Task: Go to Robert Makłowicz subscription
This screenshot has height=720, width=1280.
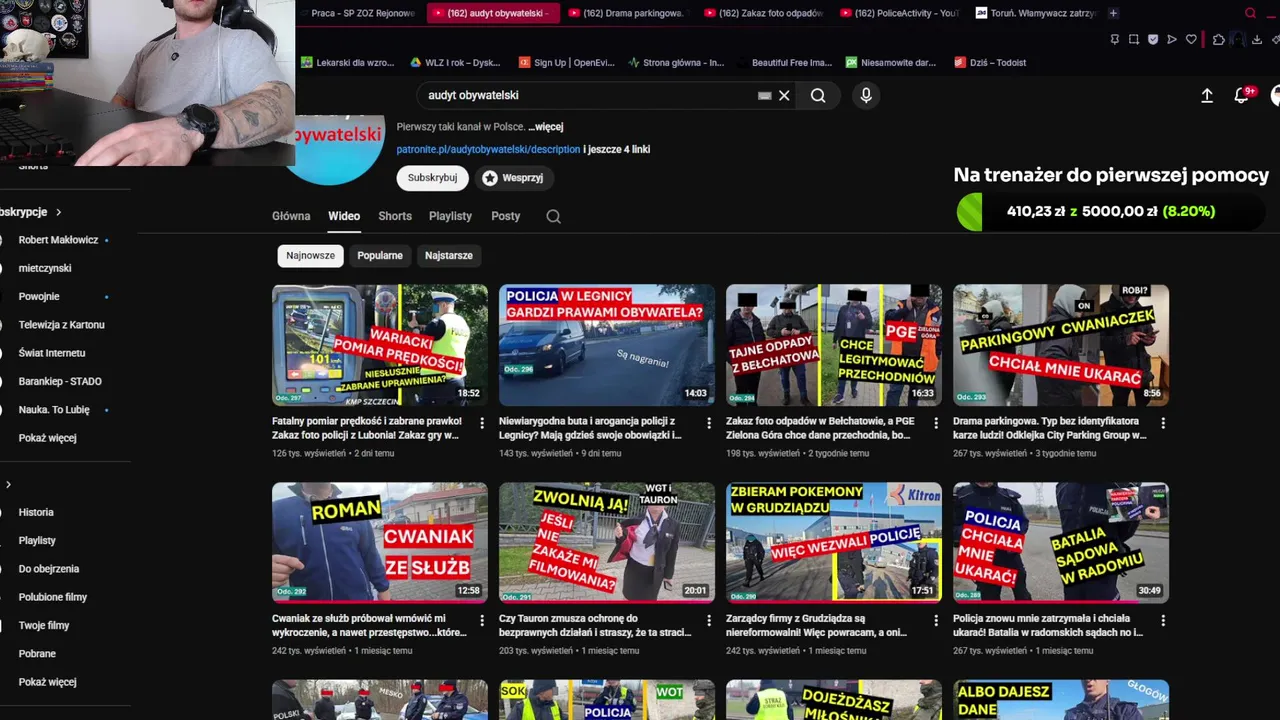Action: (x=58, y=240)
